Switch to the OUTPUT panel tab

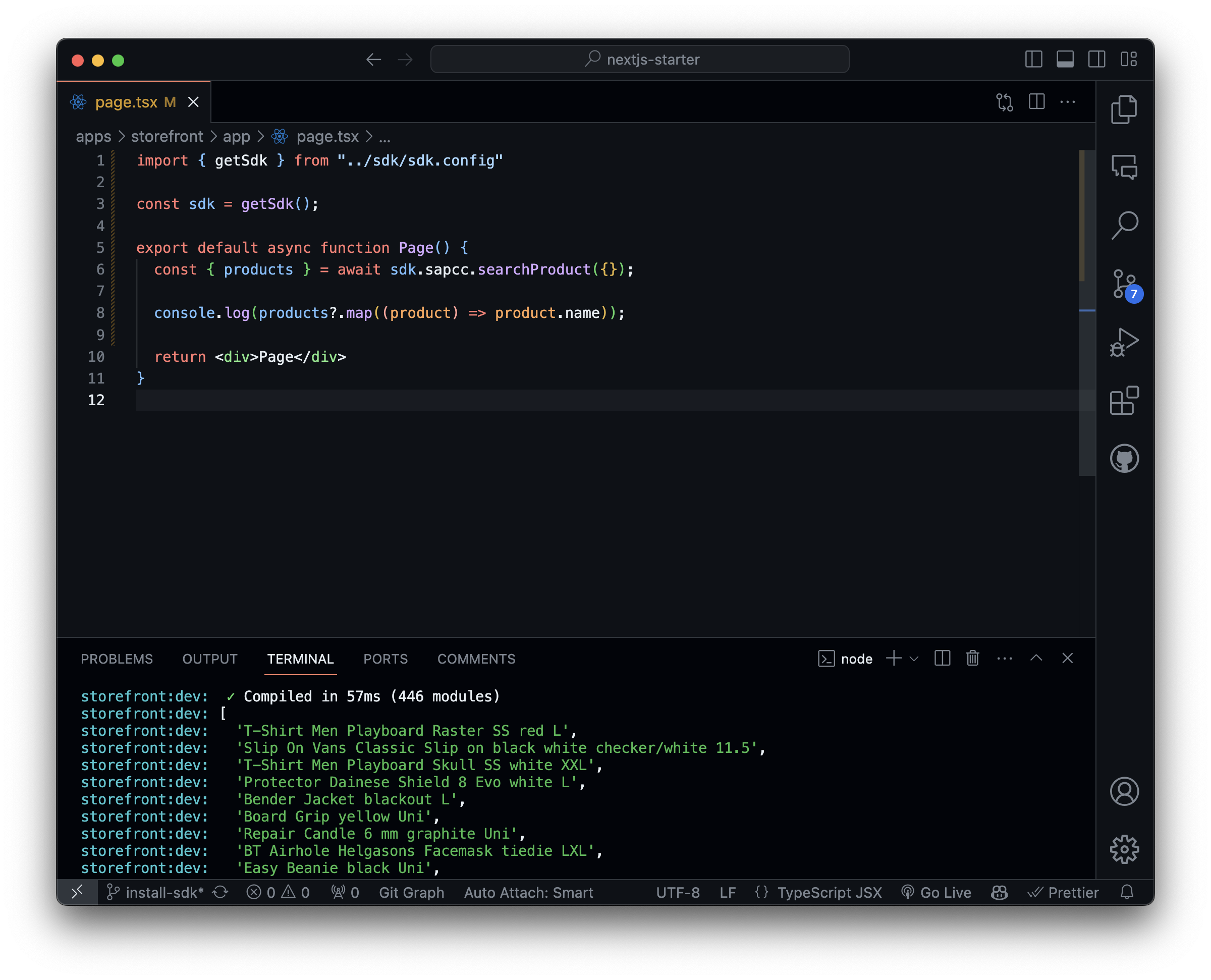(x=210, y=659)
